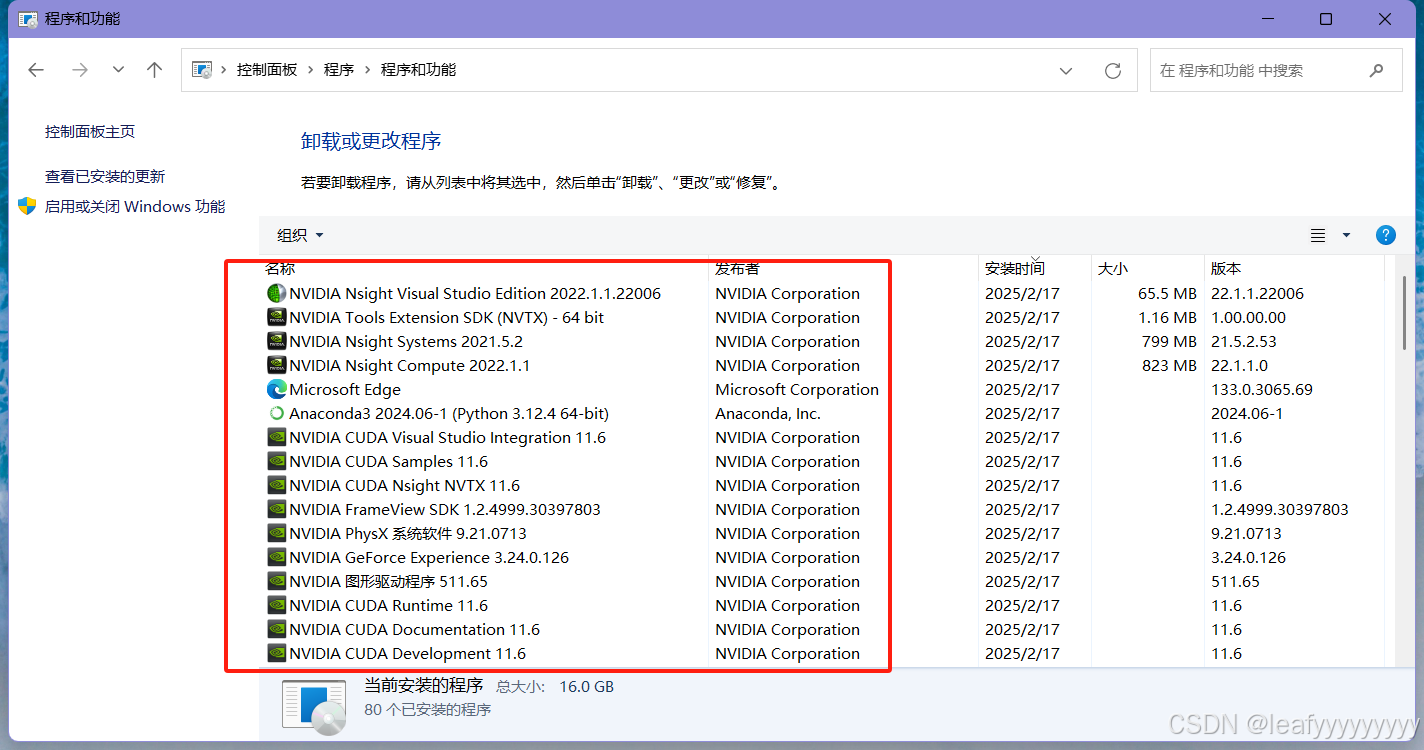Click 程序 in the breadcrumb
Screen dimensions: 1424x750
[x=339, y=70]
